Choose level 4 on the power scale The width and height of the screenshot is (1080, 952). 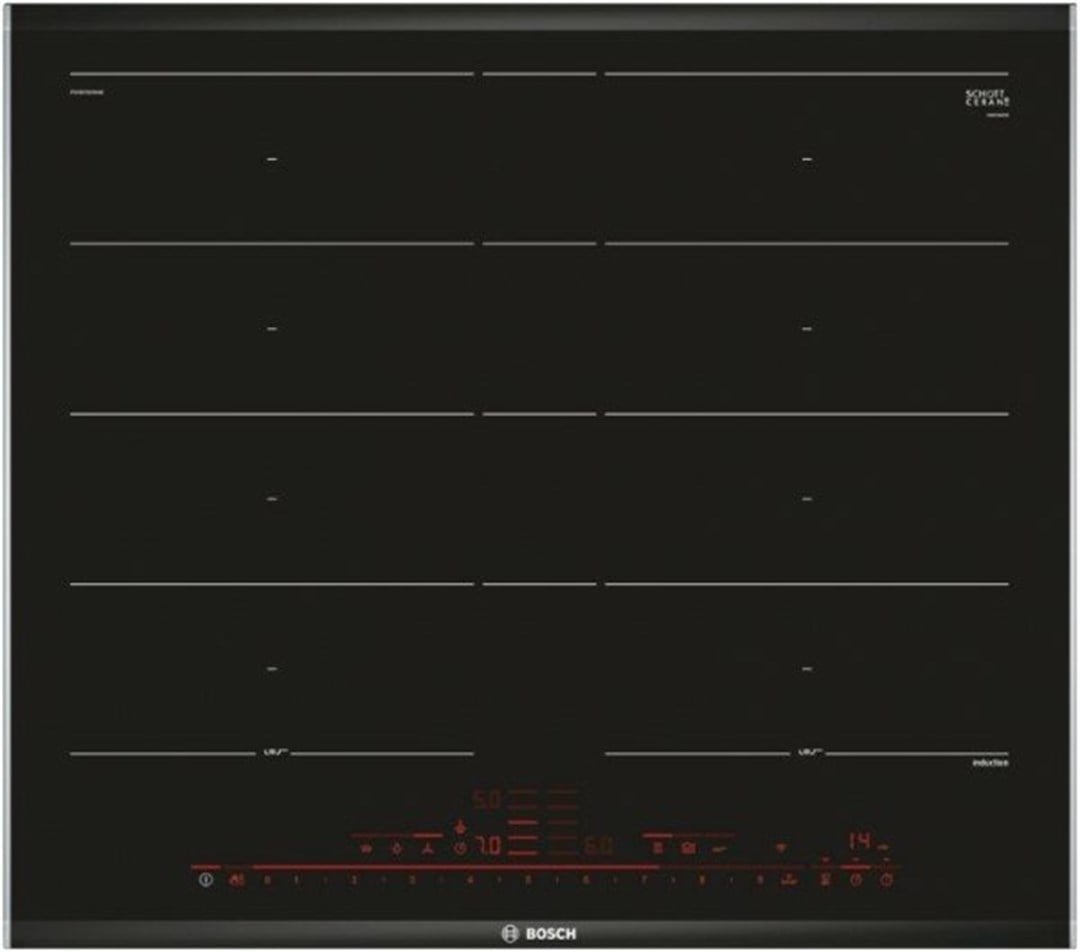pos(470,880)
